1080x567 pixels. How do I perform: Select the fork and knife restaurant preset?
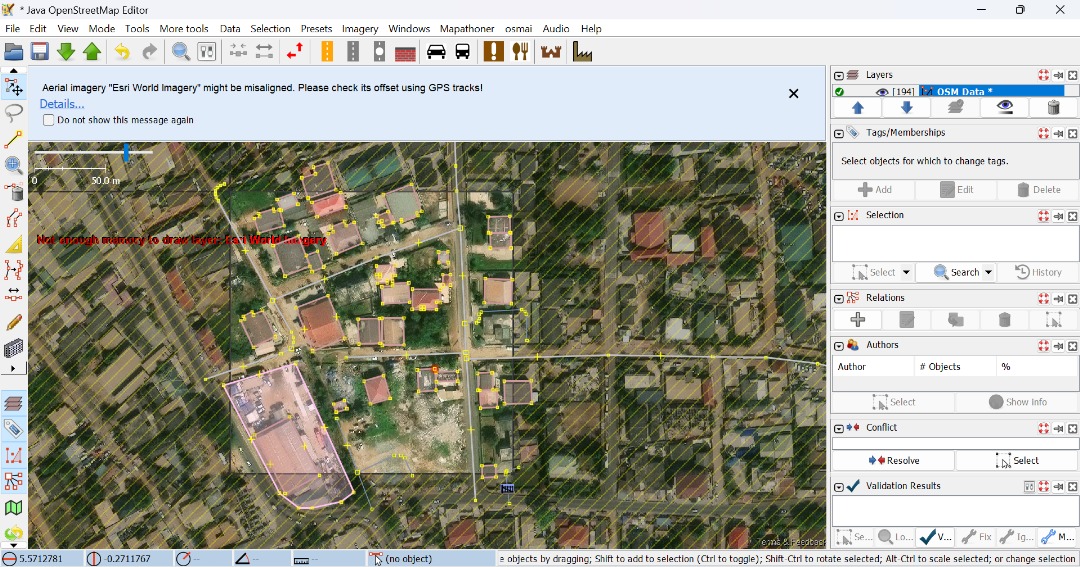[x=521, y=52]
